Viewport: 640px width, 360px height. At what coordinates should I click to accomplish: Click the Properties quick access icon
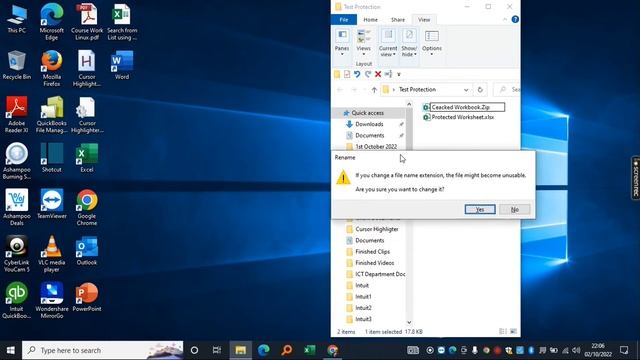(347, 74)
